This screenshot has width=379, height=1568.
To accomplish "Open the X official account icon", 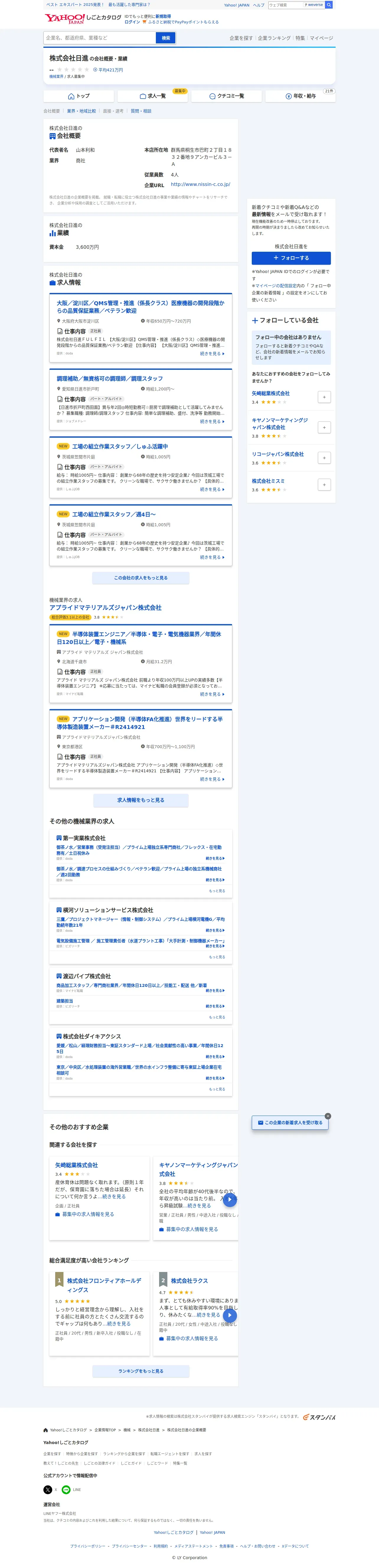I will (x=48, y=1489).
